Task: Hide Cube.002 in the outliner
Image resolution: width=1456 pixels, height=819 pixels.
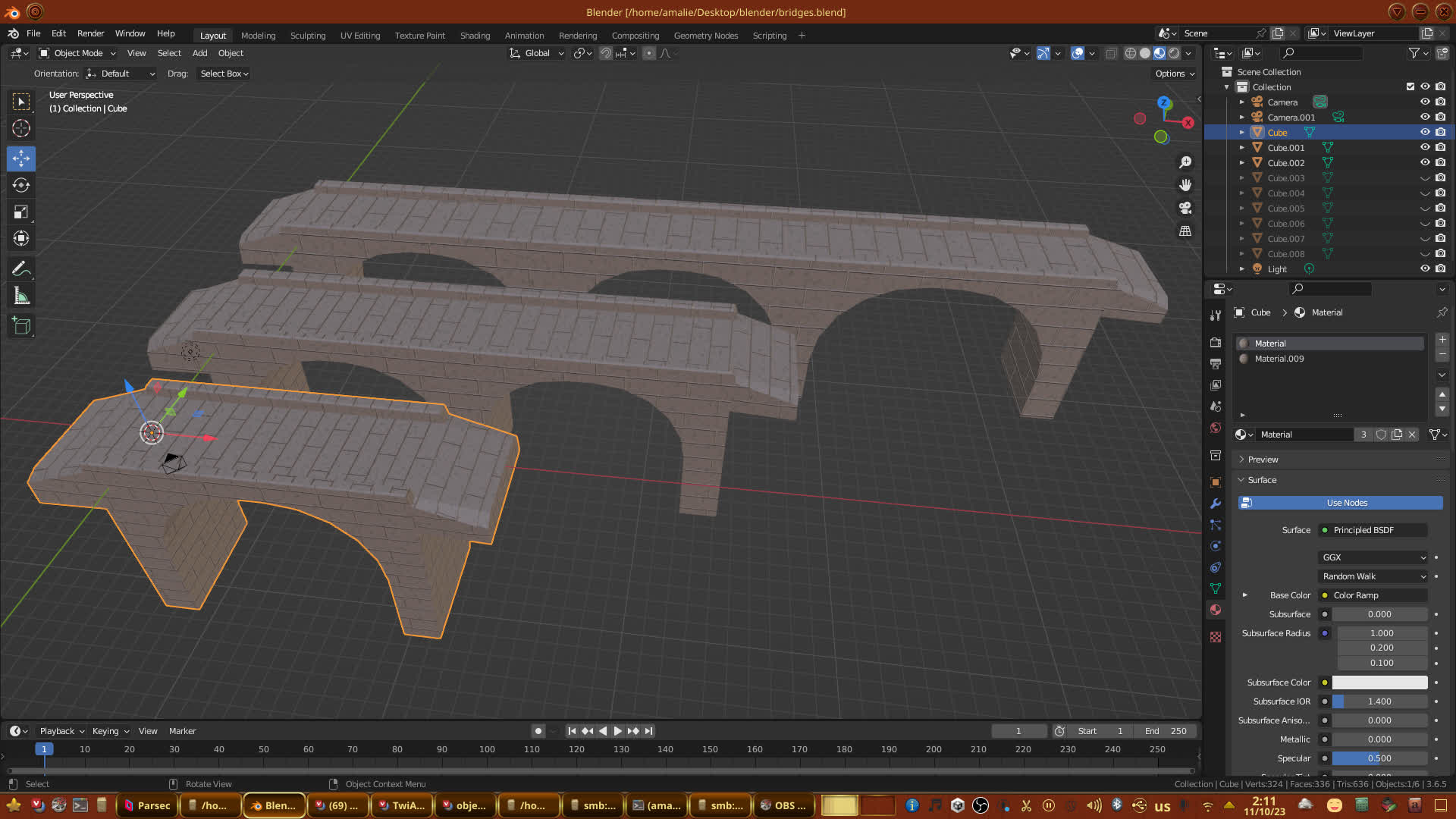Action: [1425, 162]
